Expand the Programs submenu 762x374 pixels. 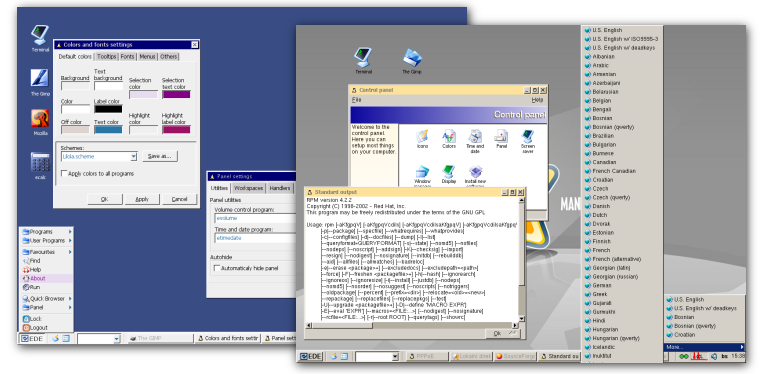coord(47,232)
